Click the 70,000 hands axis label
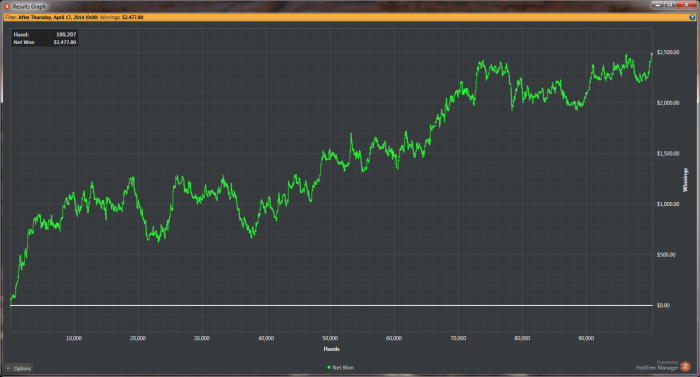The height and width of the screenshot is (377, 700). [458, 338]
